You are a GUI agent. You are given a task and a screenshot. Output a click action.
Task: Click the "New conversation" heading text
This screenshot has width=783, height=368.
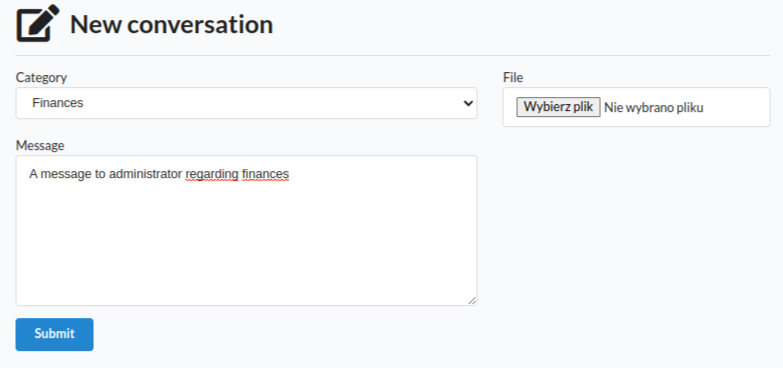click(x=171, y=24)
